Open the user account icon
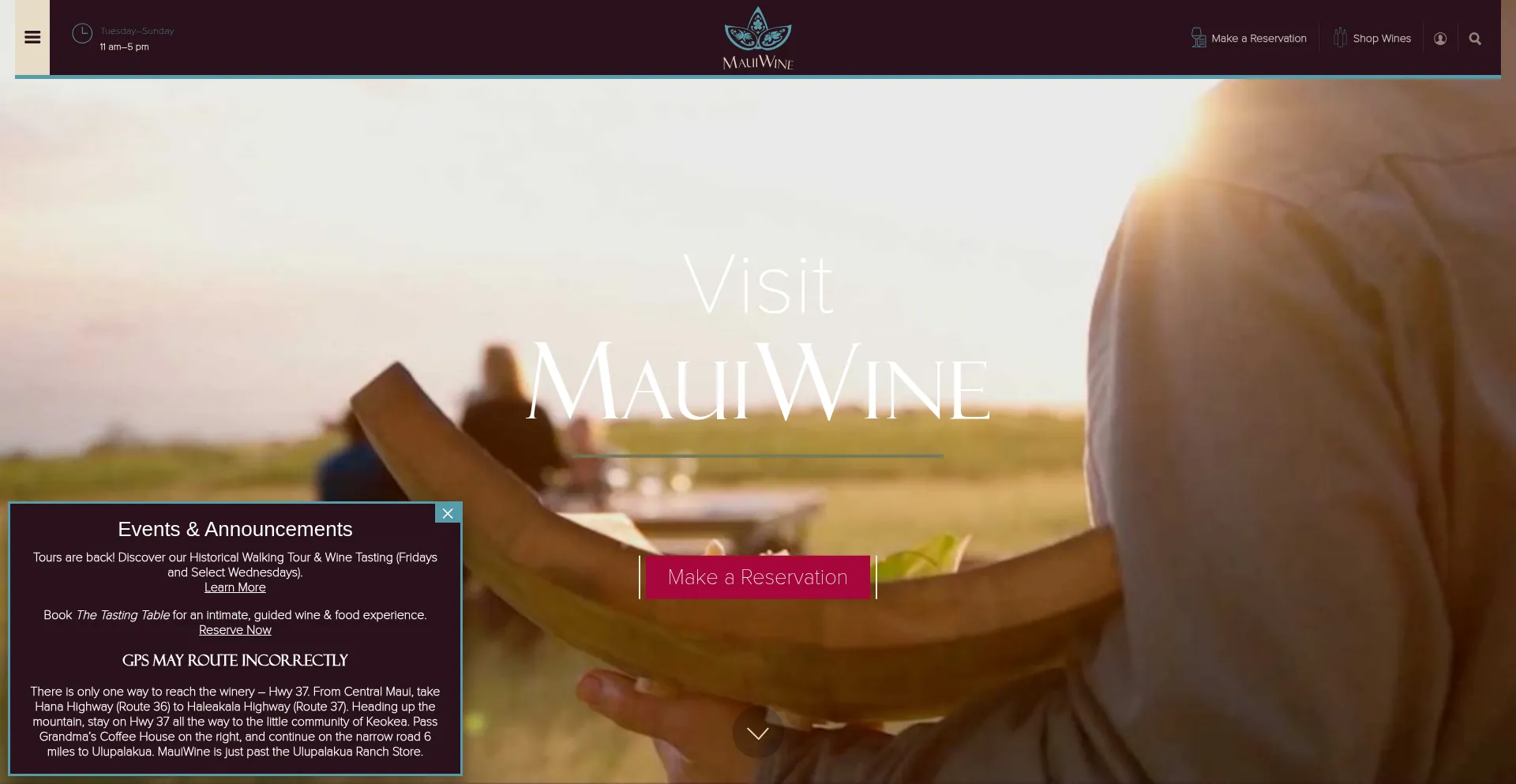 tap(1440, 39)
